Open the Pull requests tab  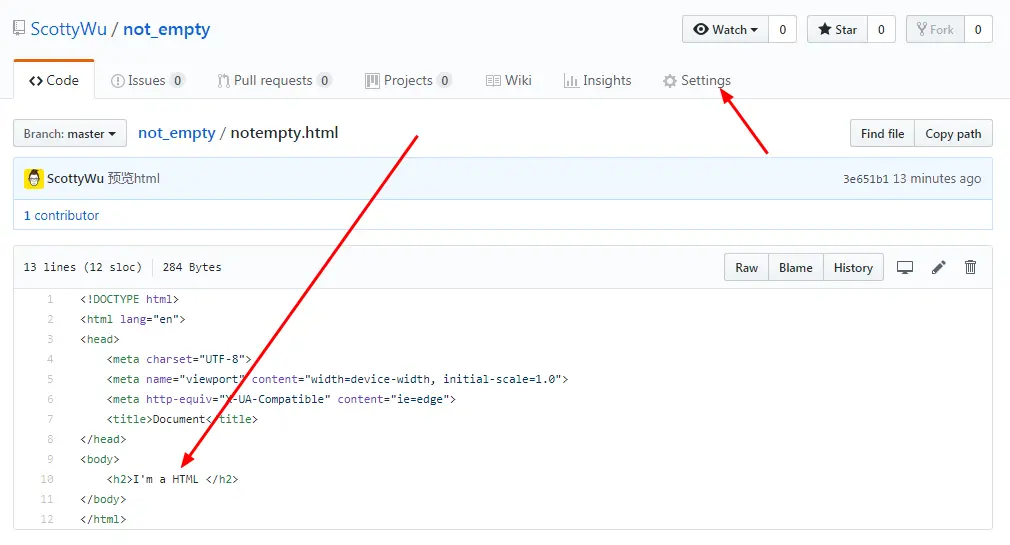[274, 81]
